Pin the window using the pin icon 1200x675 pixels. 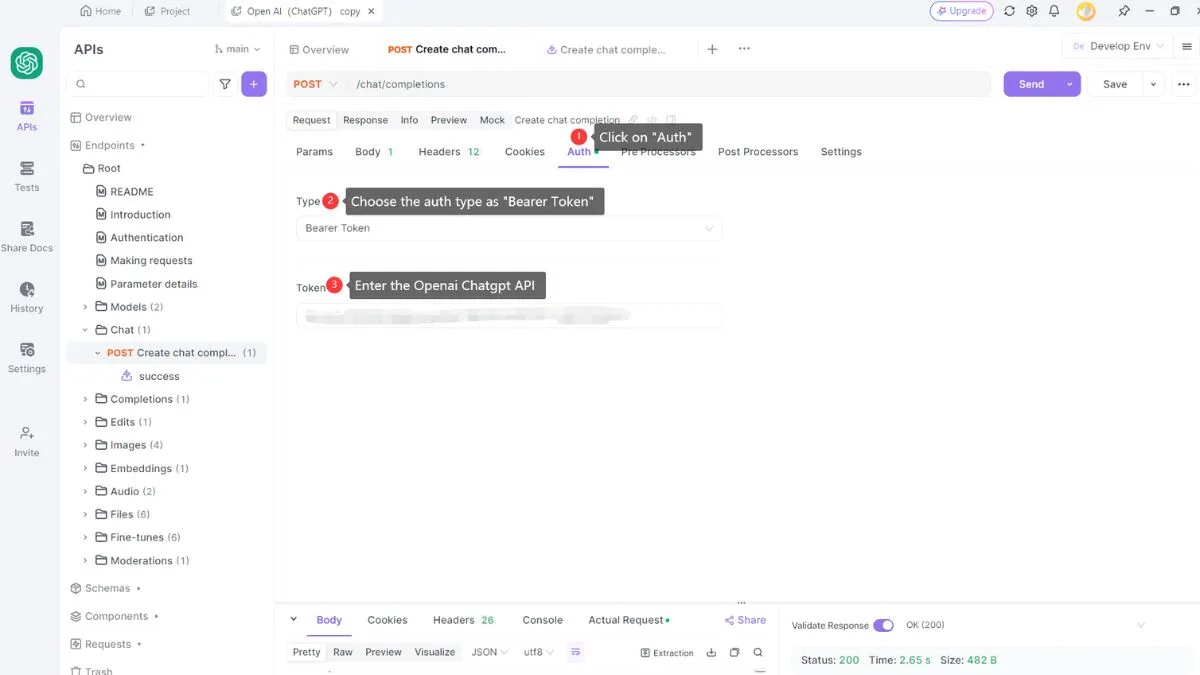coord(1123,10)
